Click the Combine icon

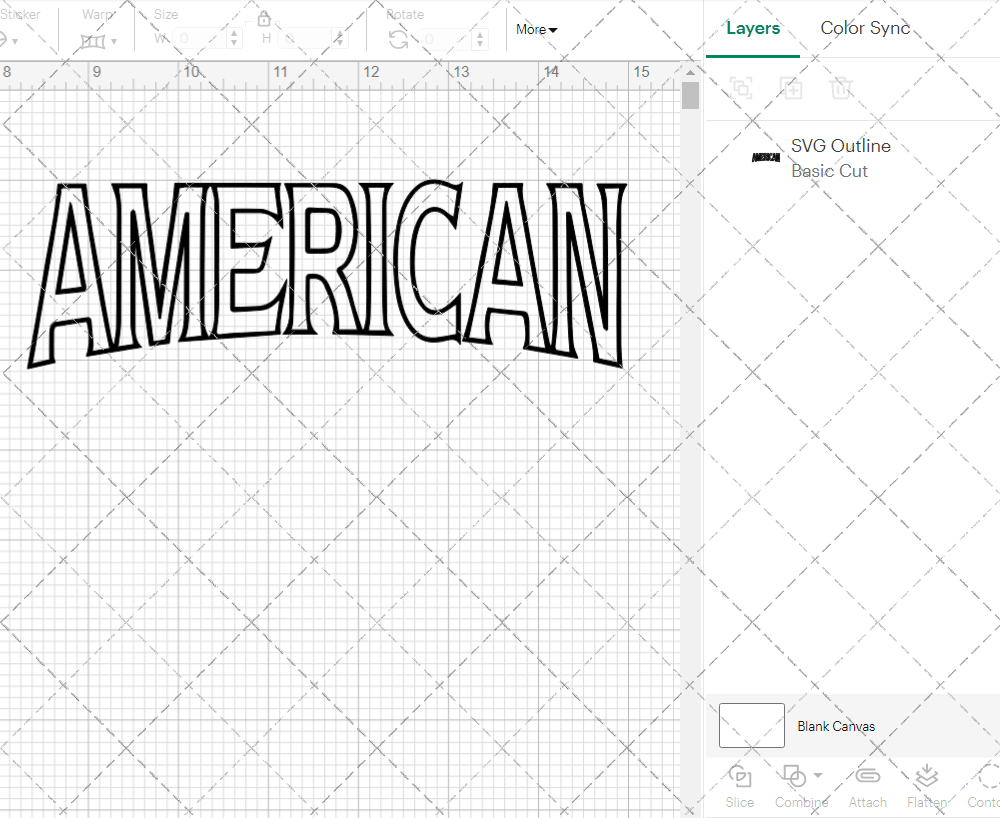pyautogui.click(x=794, y=778)
